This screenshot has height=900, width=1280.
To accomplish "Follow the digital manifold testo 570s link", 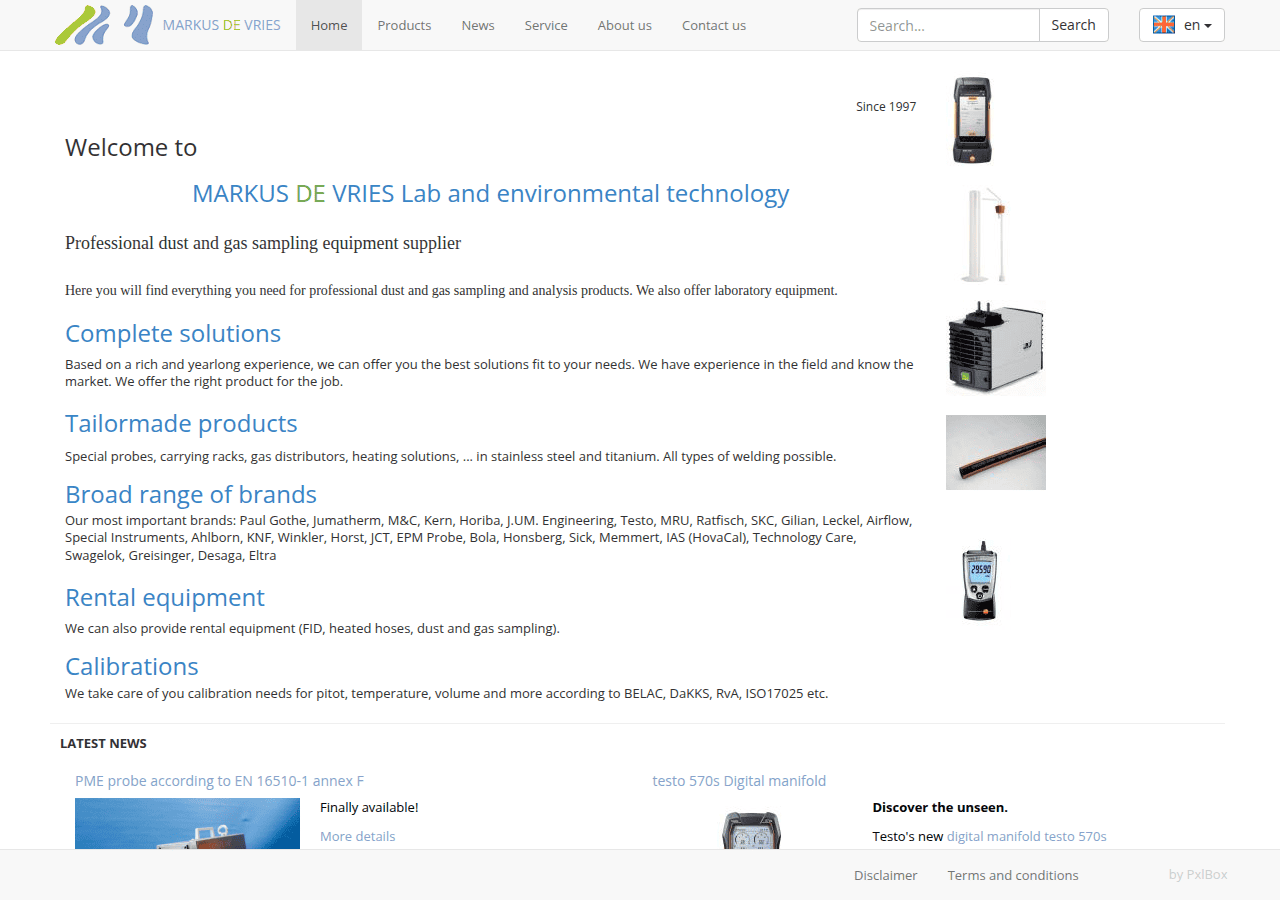I will click(1027, 836).
